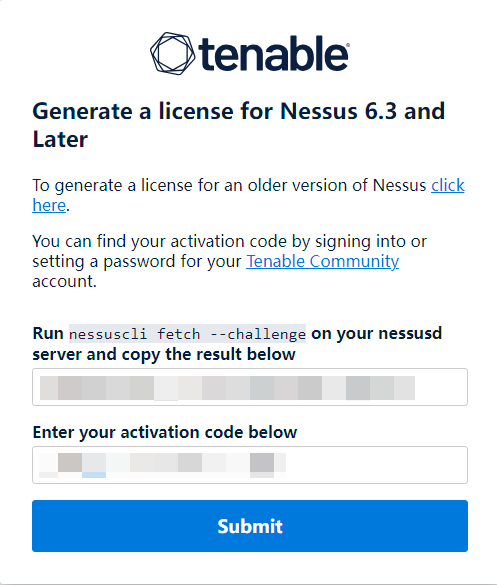Open the Tenable Community link
This screenshot has width=497, height=585.
322,261
